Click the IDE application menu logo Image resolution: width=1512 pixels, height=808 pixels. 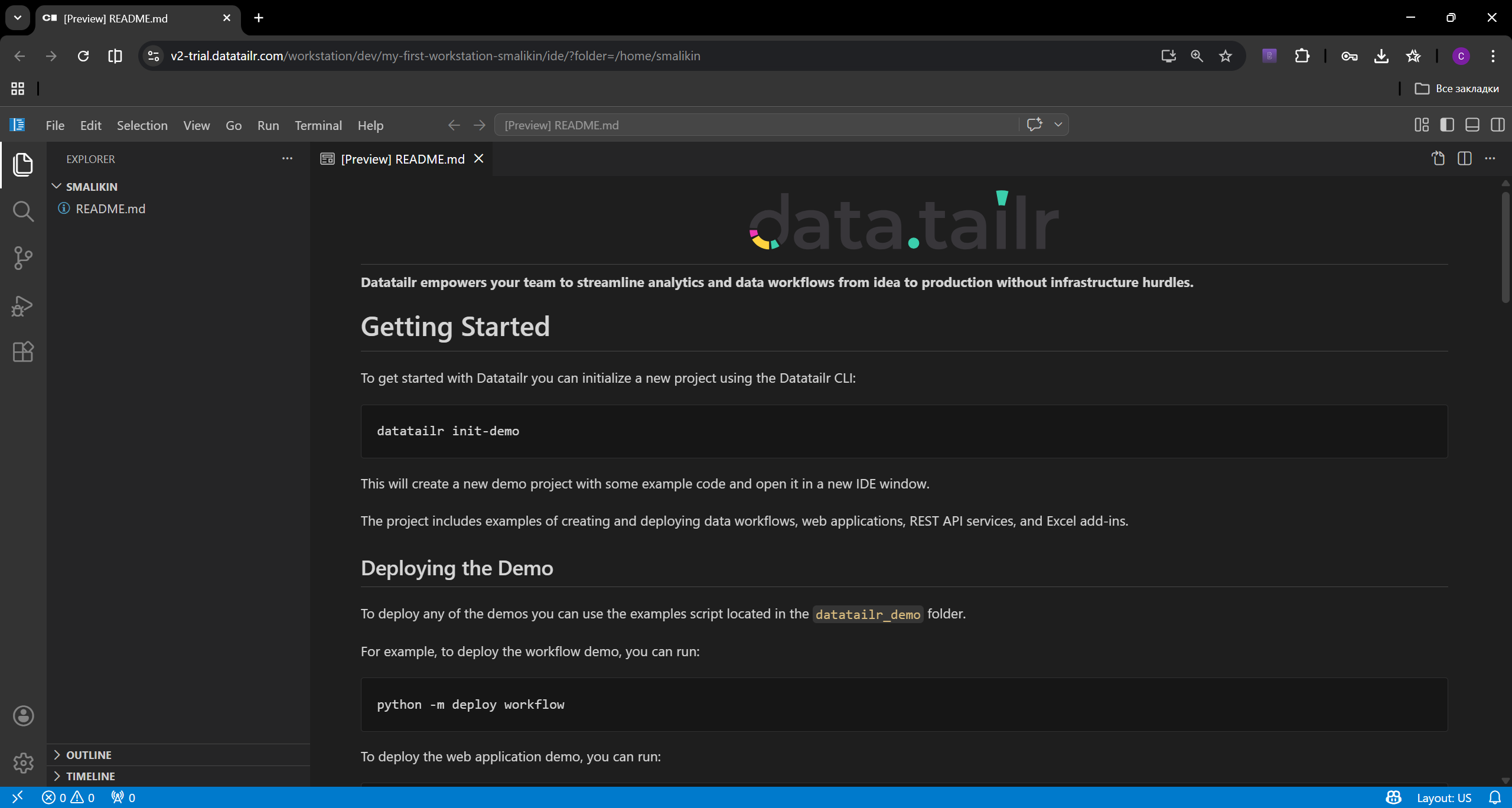17,125
